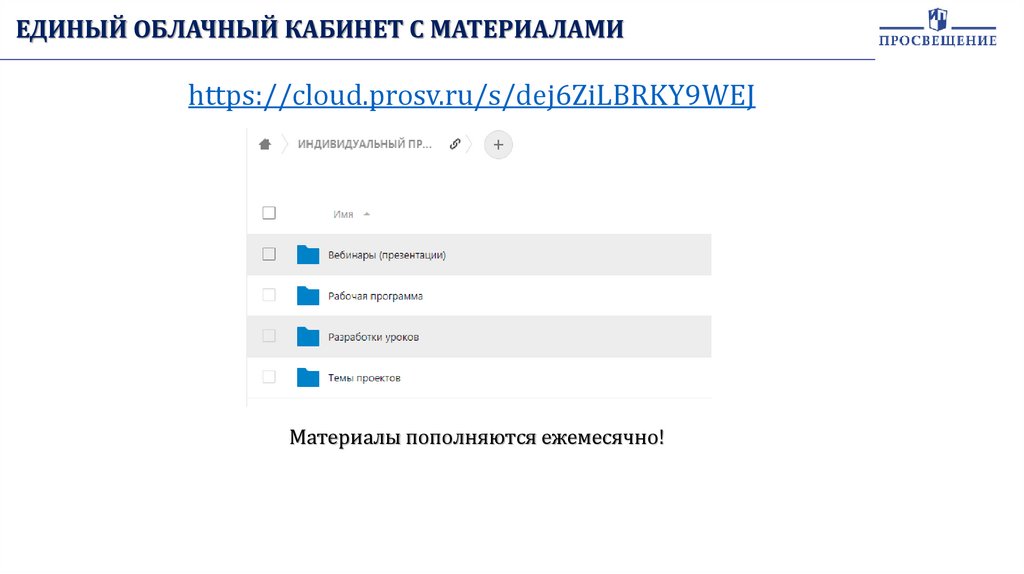Open the cloud.prosv.ru hyperlink

coord(472,95)
